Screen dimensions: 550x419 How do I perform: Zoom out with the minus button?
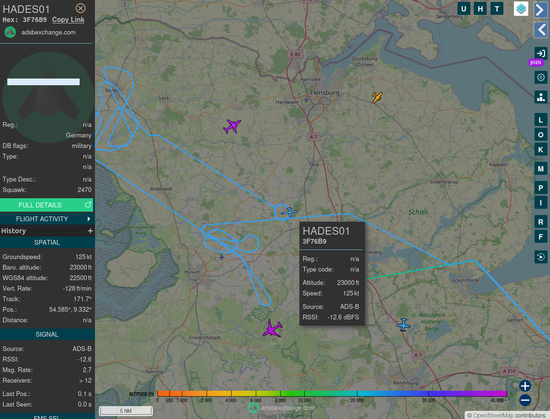[x=525, y=400]
